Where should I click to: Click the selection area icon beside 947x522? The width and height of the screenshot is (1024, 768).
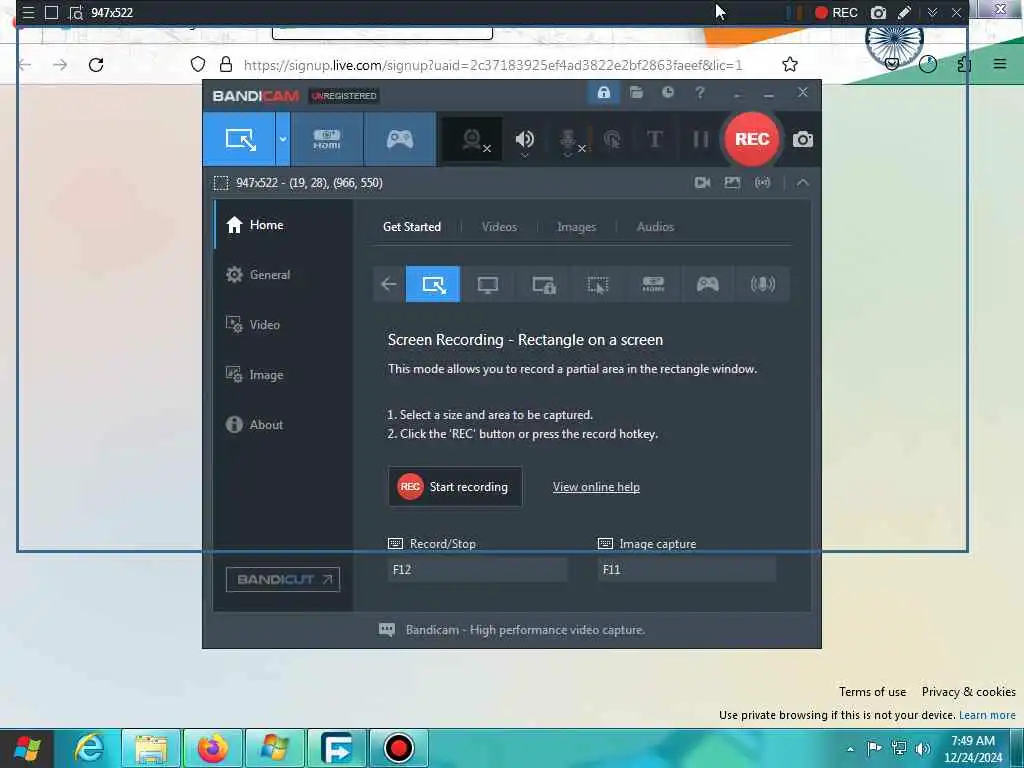tap(221, 183)
